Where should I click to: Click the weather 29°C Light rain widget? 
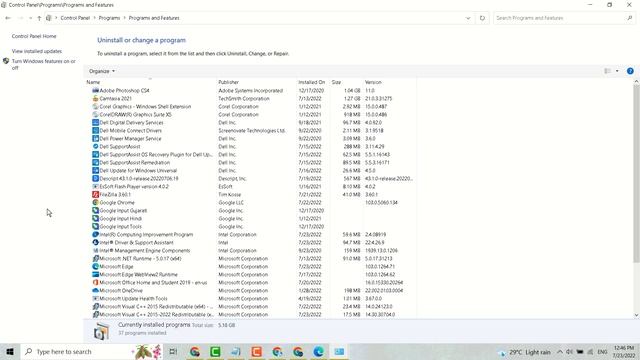point(525,352)
